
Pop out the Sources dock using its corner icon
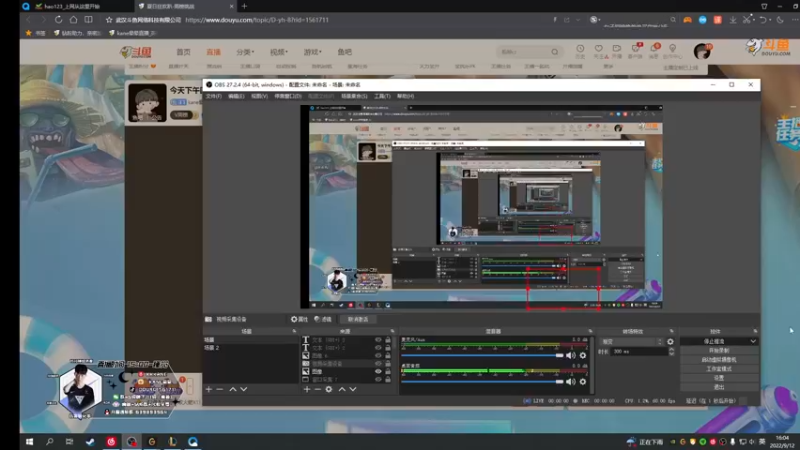[x=392, y=331]
